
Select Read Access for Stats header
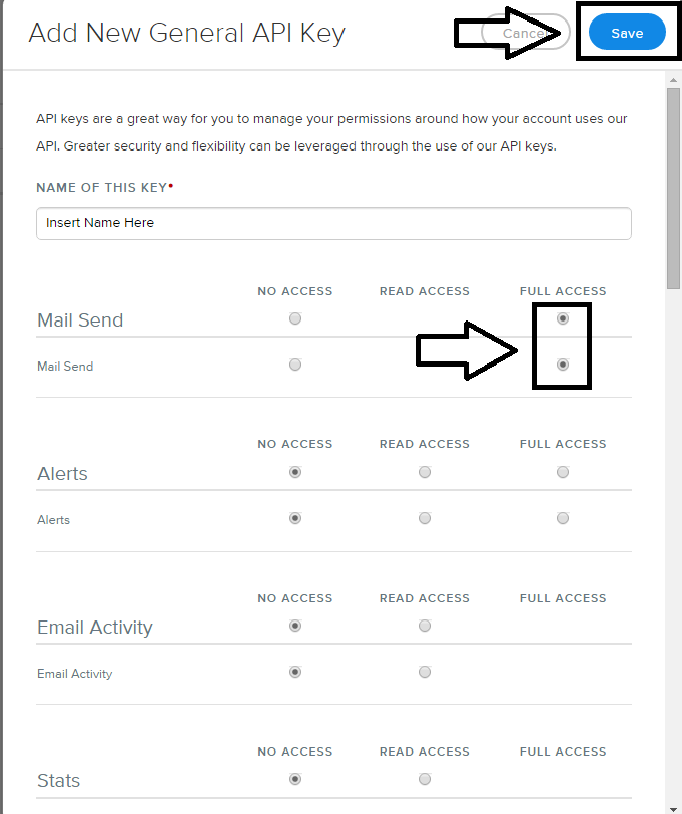(425, 779)
